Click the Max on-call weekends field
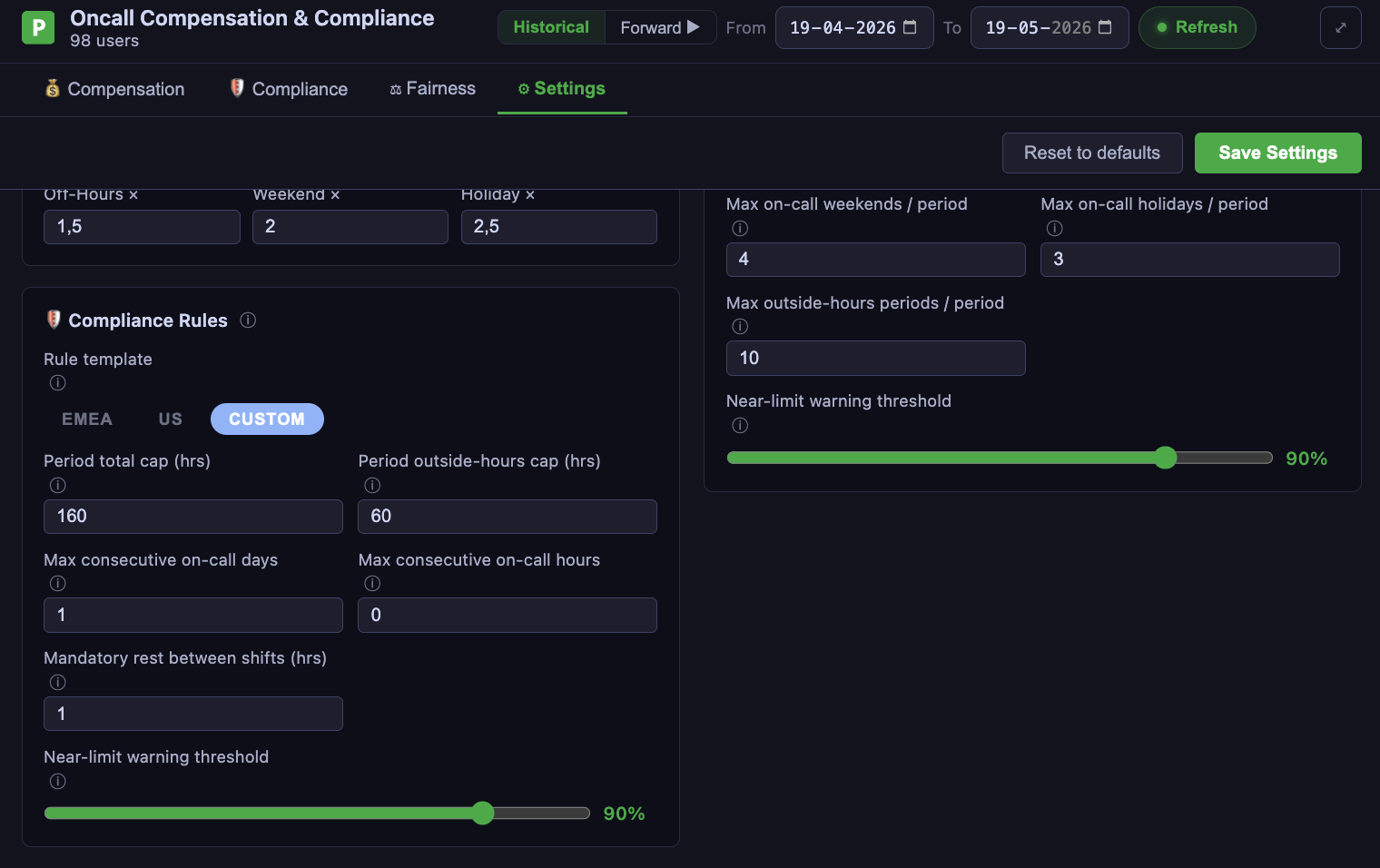 coord(876,260)
